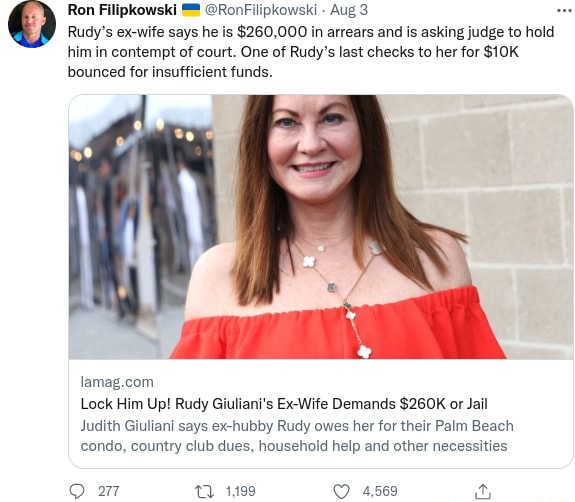
Task: Click the article description about Judith Giuliani
Action: pos(297,436)
